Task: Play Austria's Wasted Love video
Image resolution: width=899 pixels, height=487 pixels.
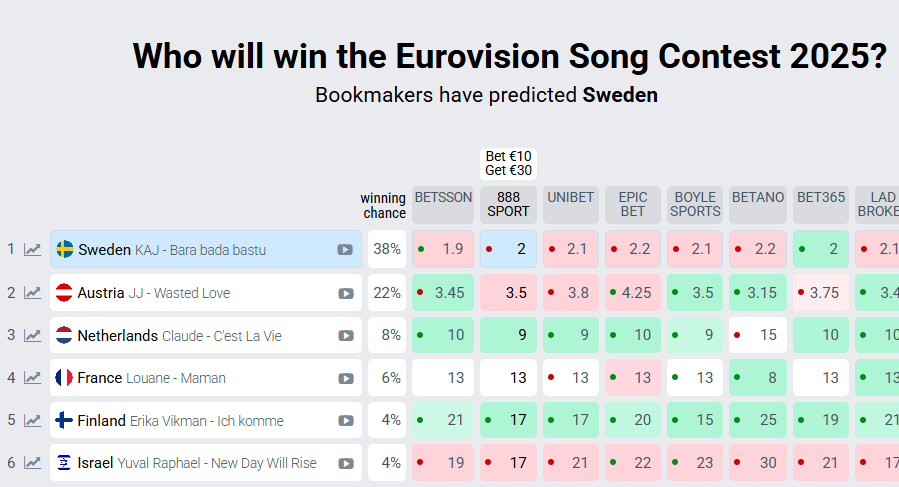Action: [x=345, y=293]
